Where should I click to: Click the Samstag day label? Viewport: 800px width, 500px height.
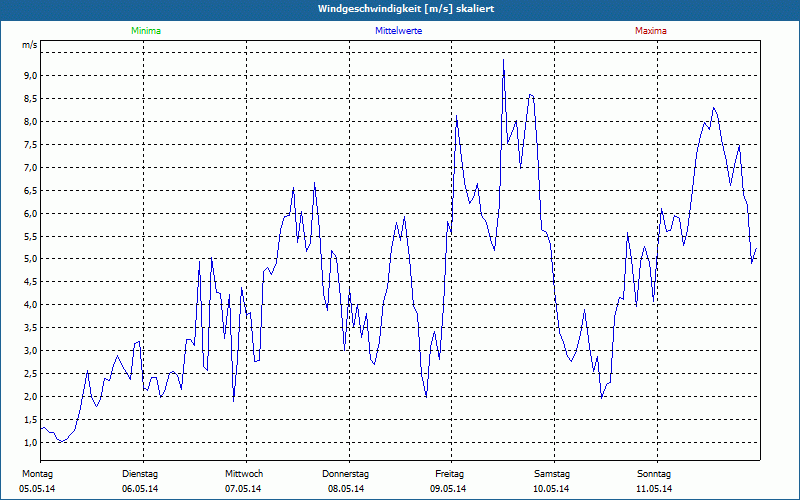tap(552, 474)
